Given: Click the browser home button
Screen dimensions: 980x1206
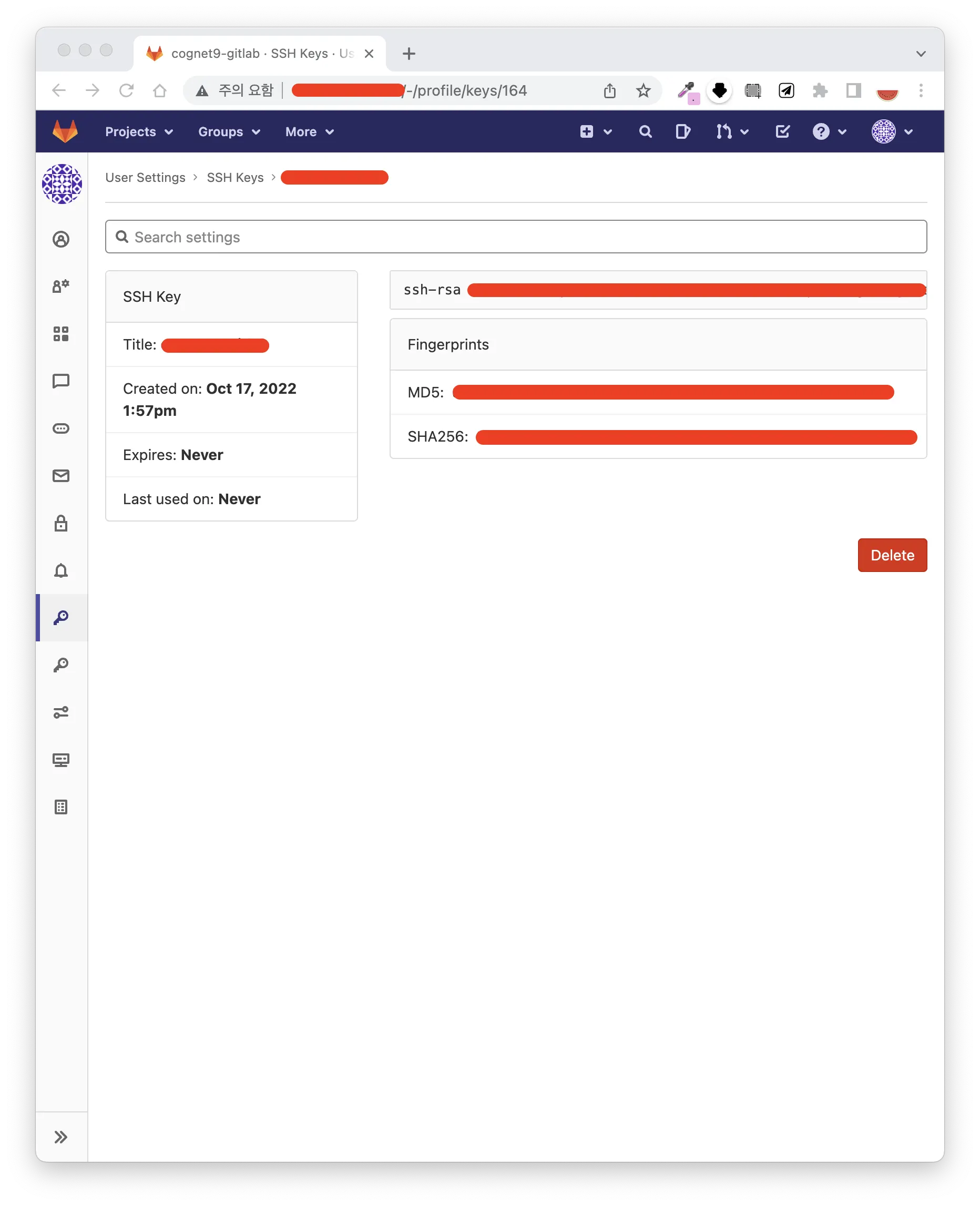Looking at the screenshot, I should click(x=160, y=90).
